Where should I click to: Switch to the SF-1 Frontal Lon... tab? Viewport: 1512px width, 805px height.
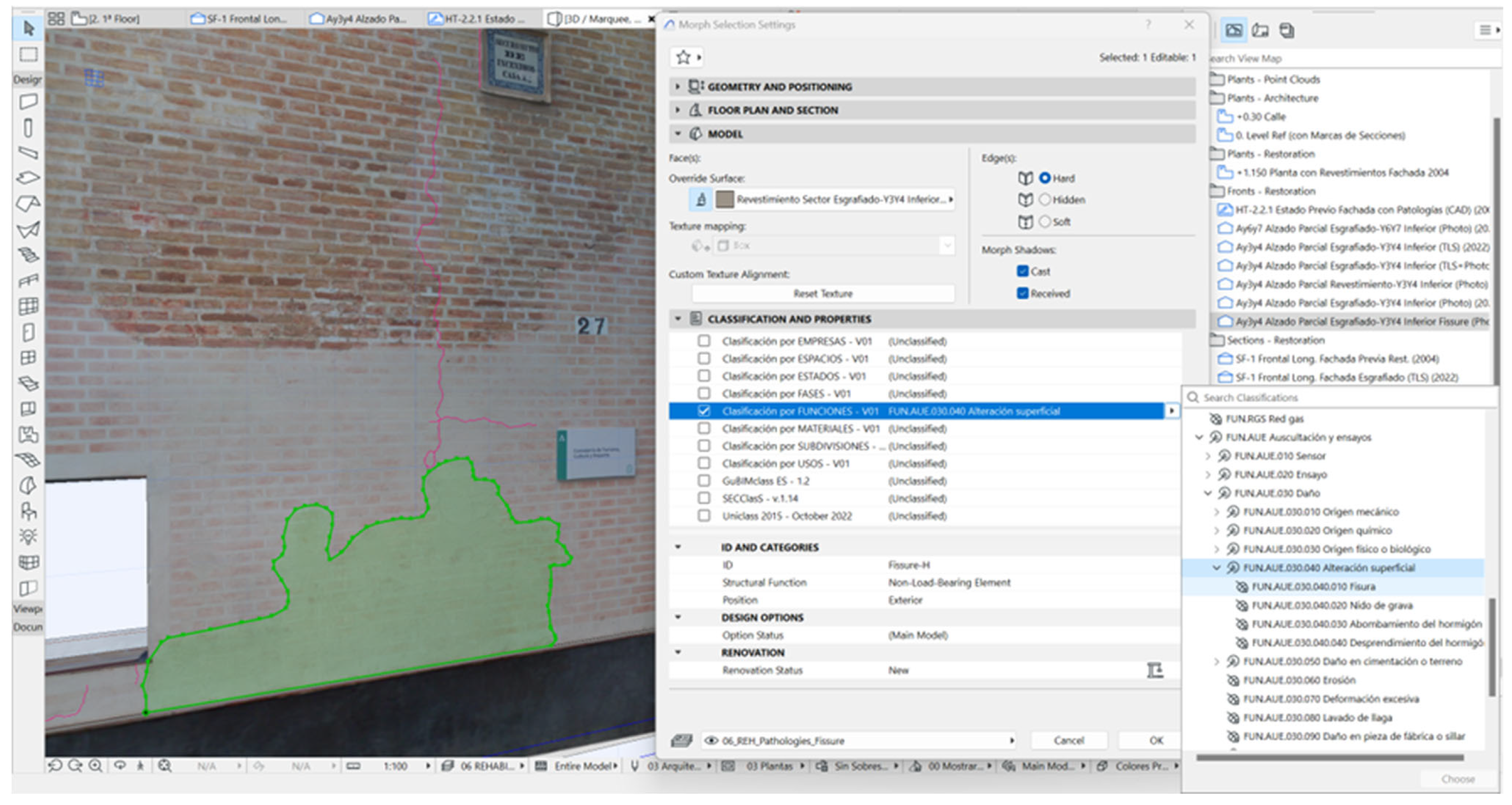coord(246,19)
